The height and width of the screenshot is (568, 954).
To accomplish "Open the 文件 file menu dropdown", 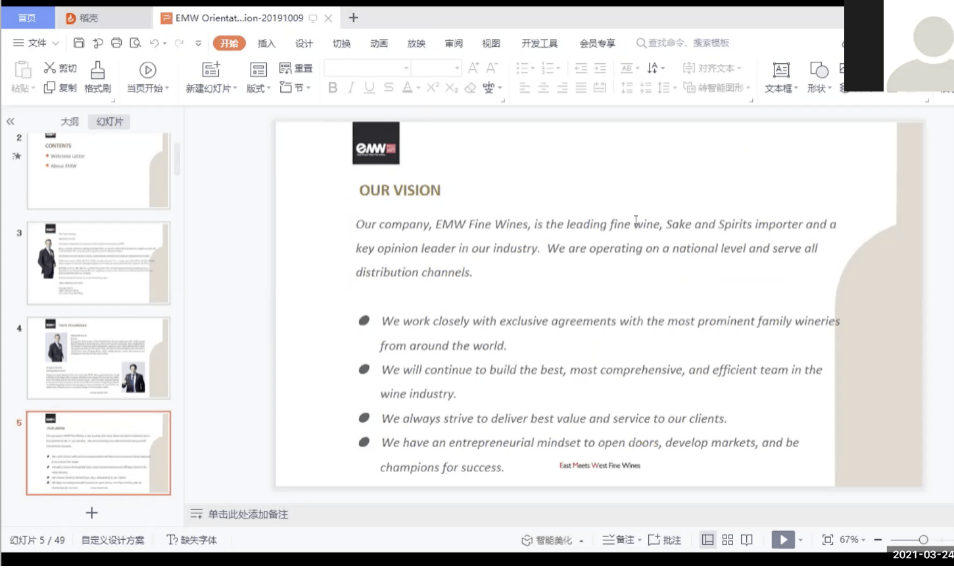I will [x=37, y=43].
